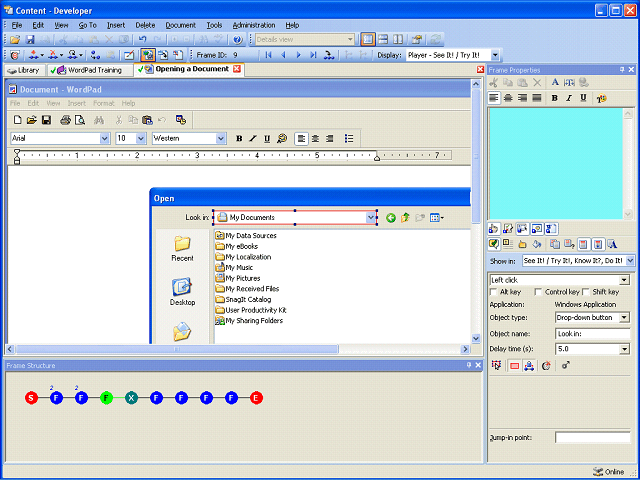Open Help via the blue question mark icon
This screenshot has height=480, width=640.
238,40
